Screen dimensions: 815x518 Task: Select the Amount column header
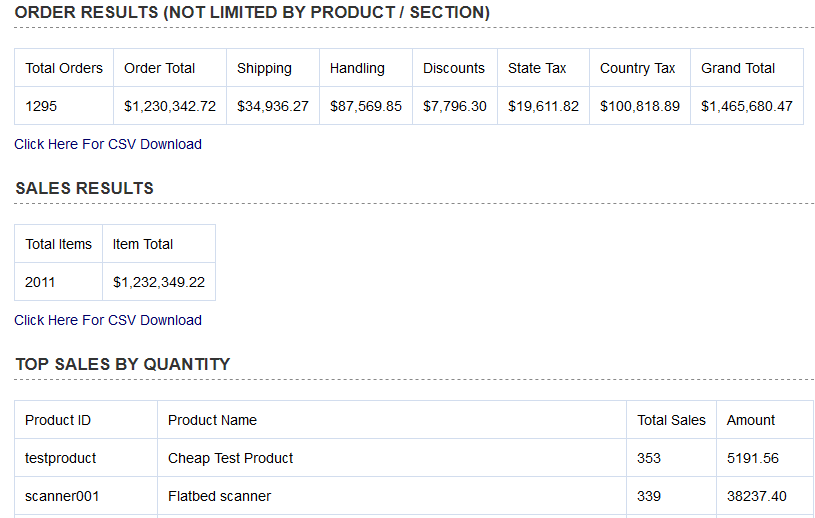coord(751,420)
